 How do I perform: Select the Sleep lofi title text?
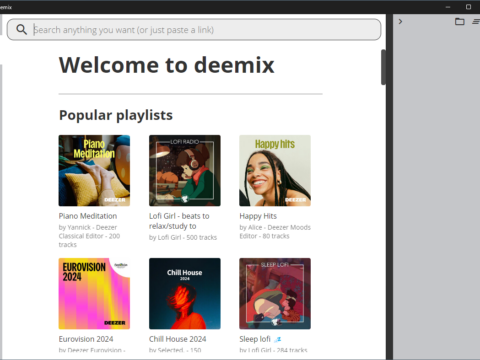click(255, 339)
